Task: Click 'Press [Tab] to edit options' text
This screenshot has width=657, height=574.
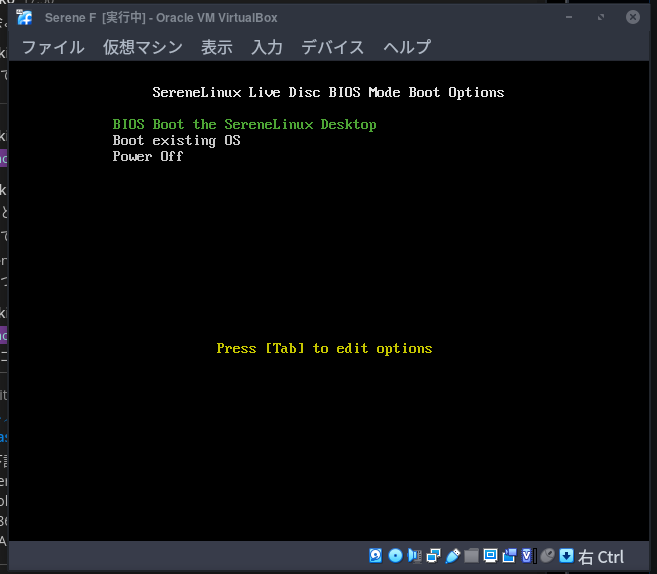Action: click(324, 349)
